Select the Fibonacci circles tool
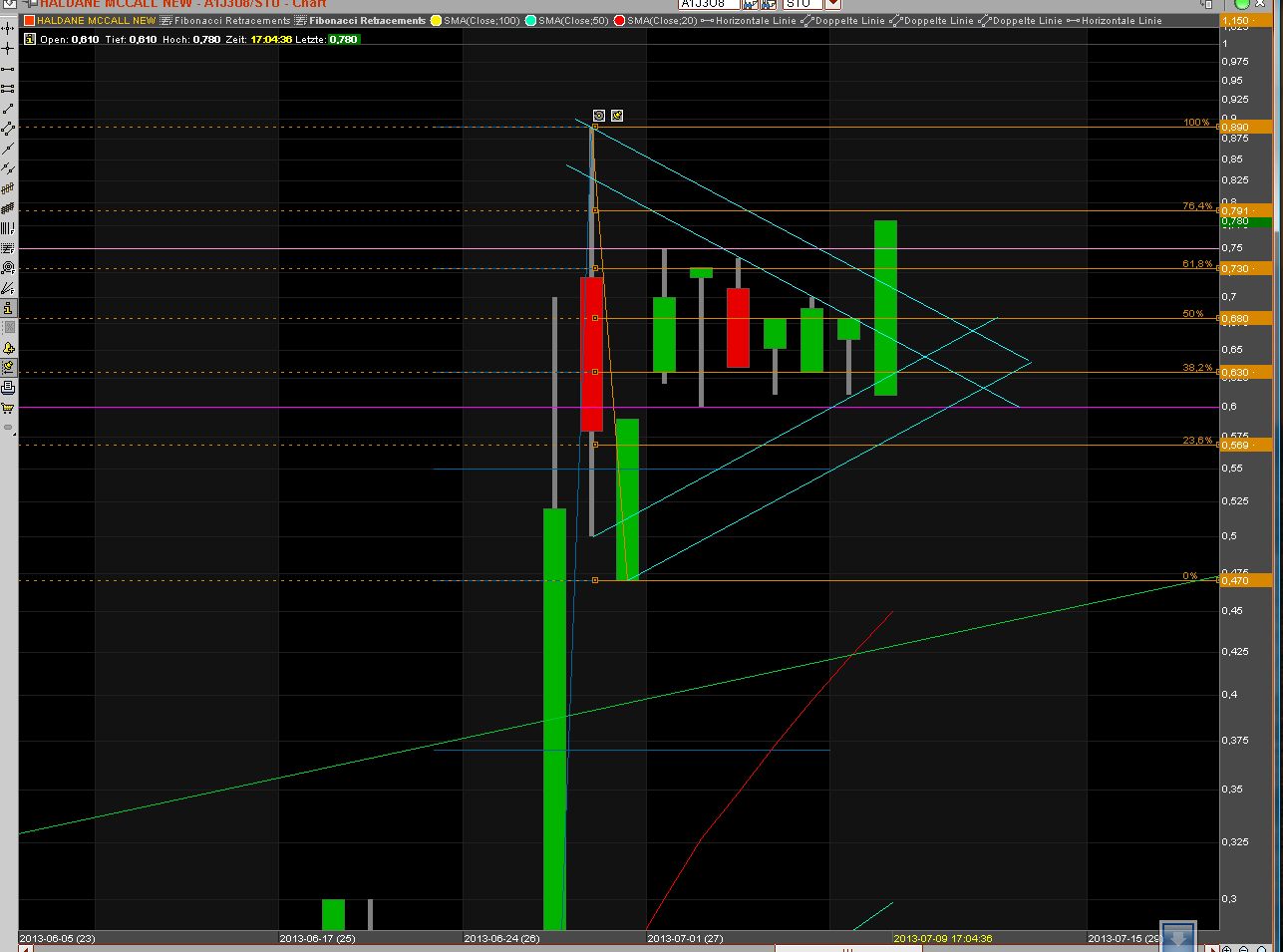Image resolution: width=1283 pixels, height=952 pixels. click(8, 268)
